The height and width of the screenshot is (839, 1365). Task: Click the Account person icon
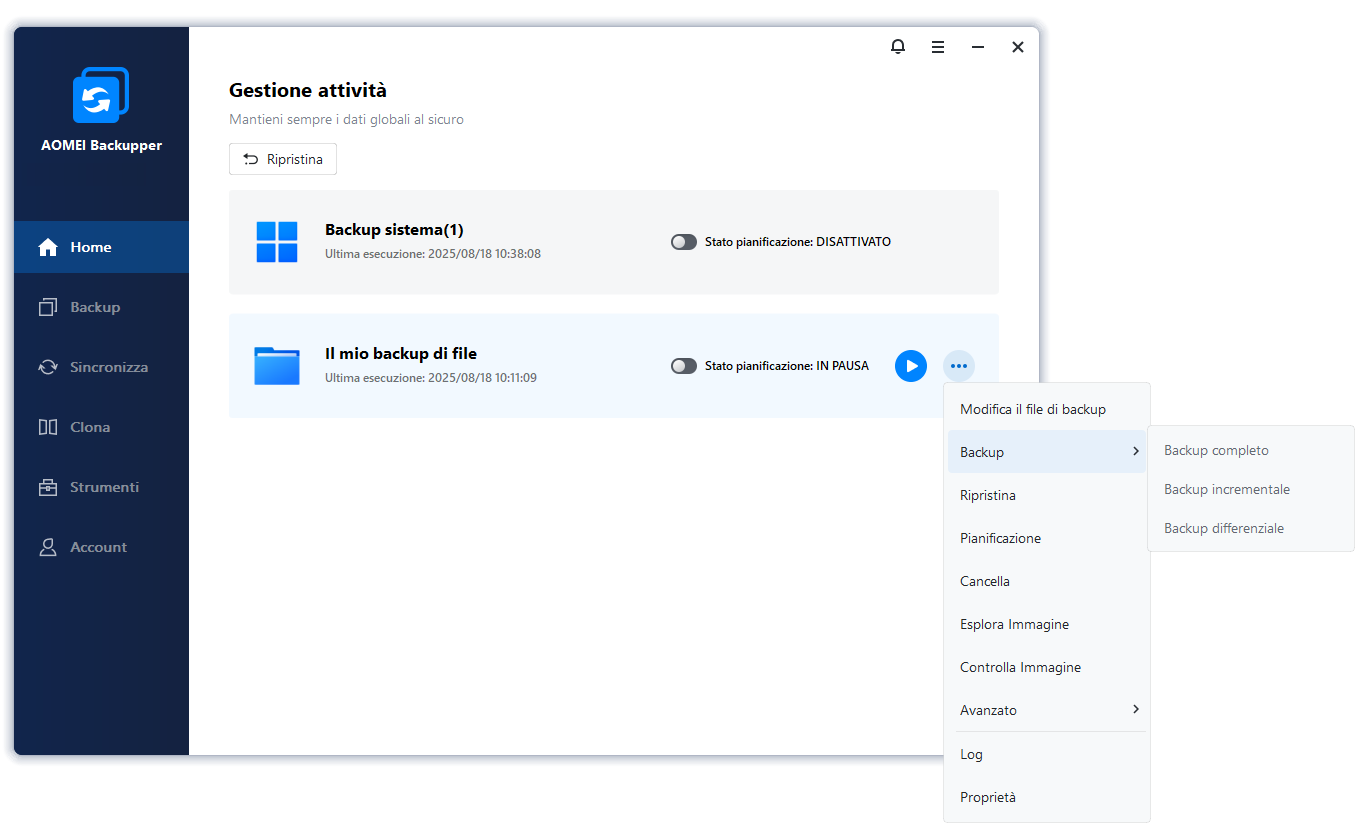48,547
